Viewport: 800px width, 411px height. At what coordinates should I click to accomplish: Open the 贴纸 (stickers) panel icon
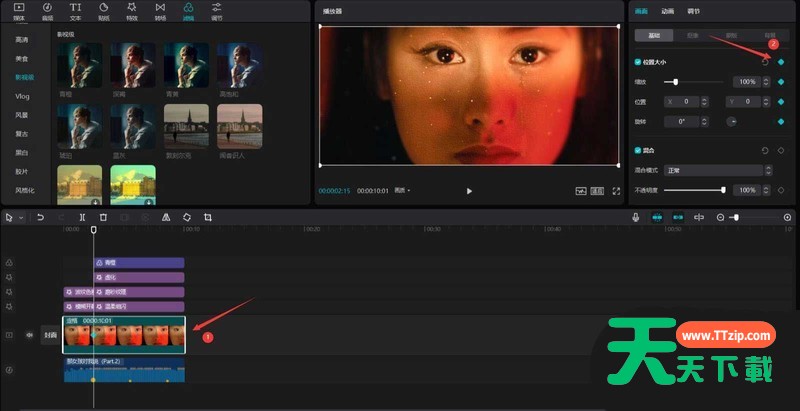tap(104, 11)
